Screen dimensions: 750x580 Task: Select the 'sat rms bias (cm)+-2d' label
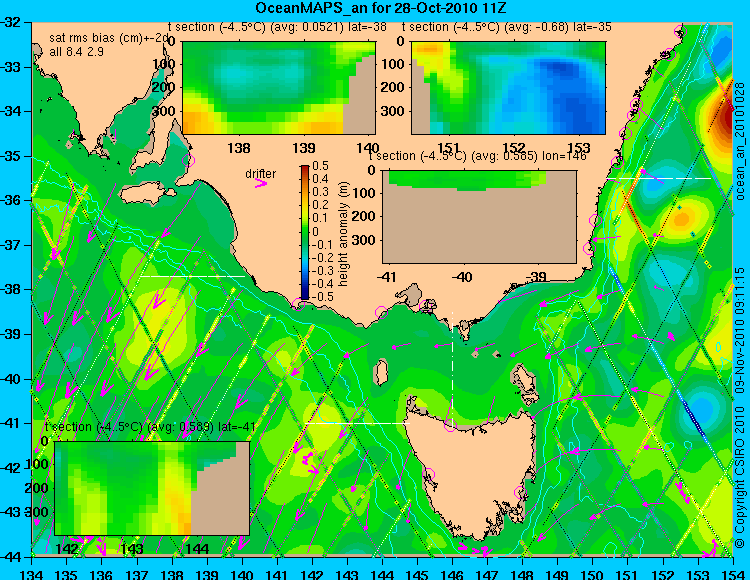click(x=109, y=39)
